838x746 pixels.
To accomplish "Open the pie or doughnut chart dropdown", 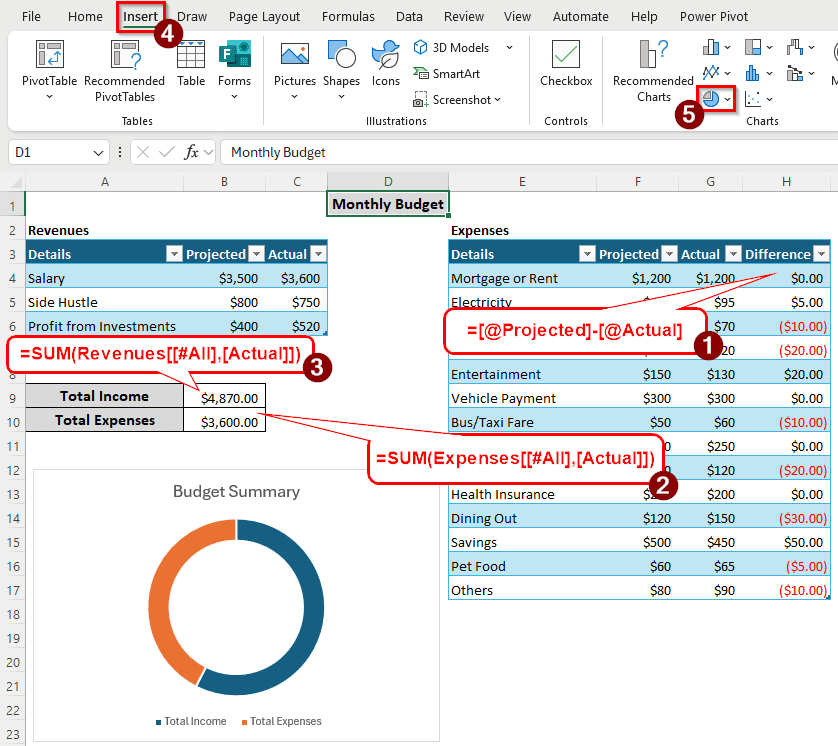I will click(717, 99).
